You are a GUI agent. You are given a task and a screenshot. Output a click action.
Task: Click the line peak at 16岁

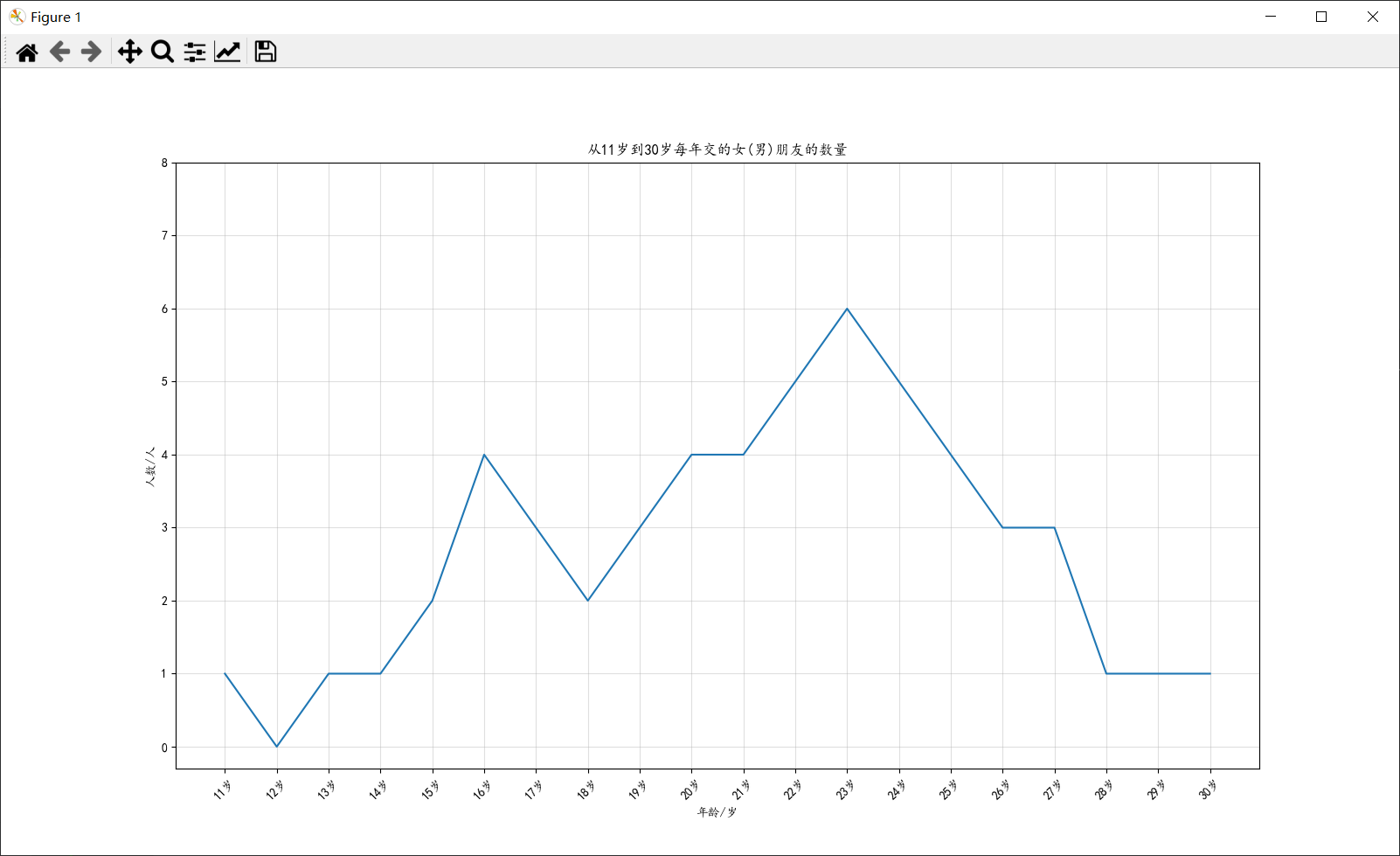point(484,455)
